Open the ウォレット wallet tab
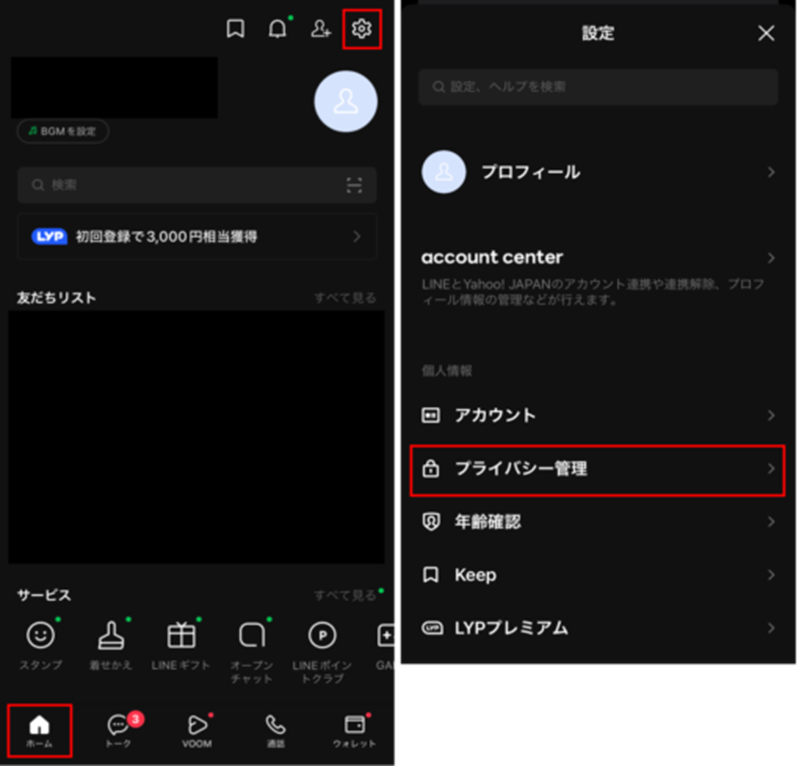Image resolution: width=802 pixels, height=766 pixels. 354,731
